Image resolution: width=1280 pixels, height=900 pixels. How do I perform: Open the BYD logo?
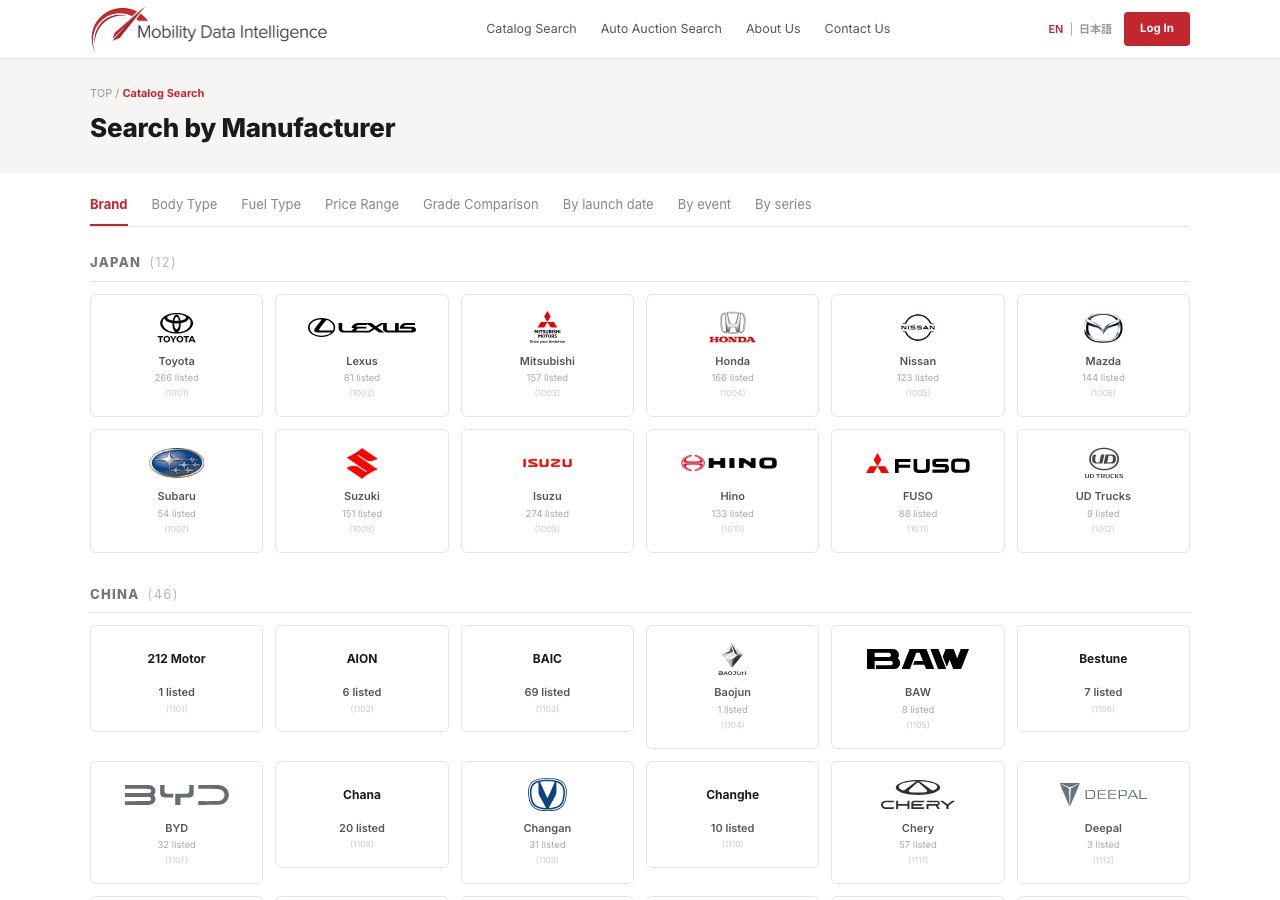177,795
